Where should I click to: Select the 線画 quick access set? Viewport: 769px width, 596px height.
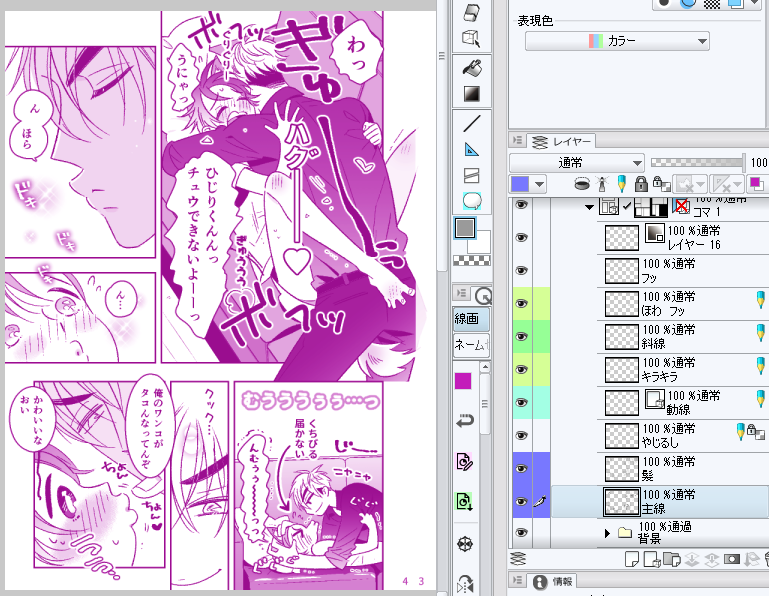pos(471,319)
